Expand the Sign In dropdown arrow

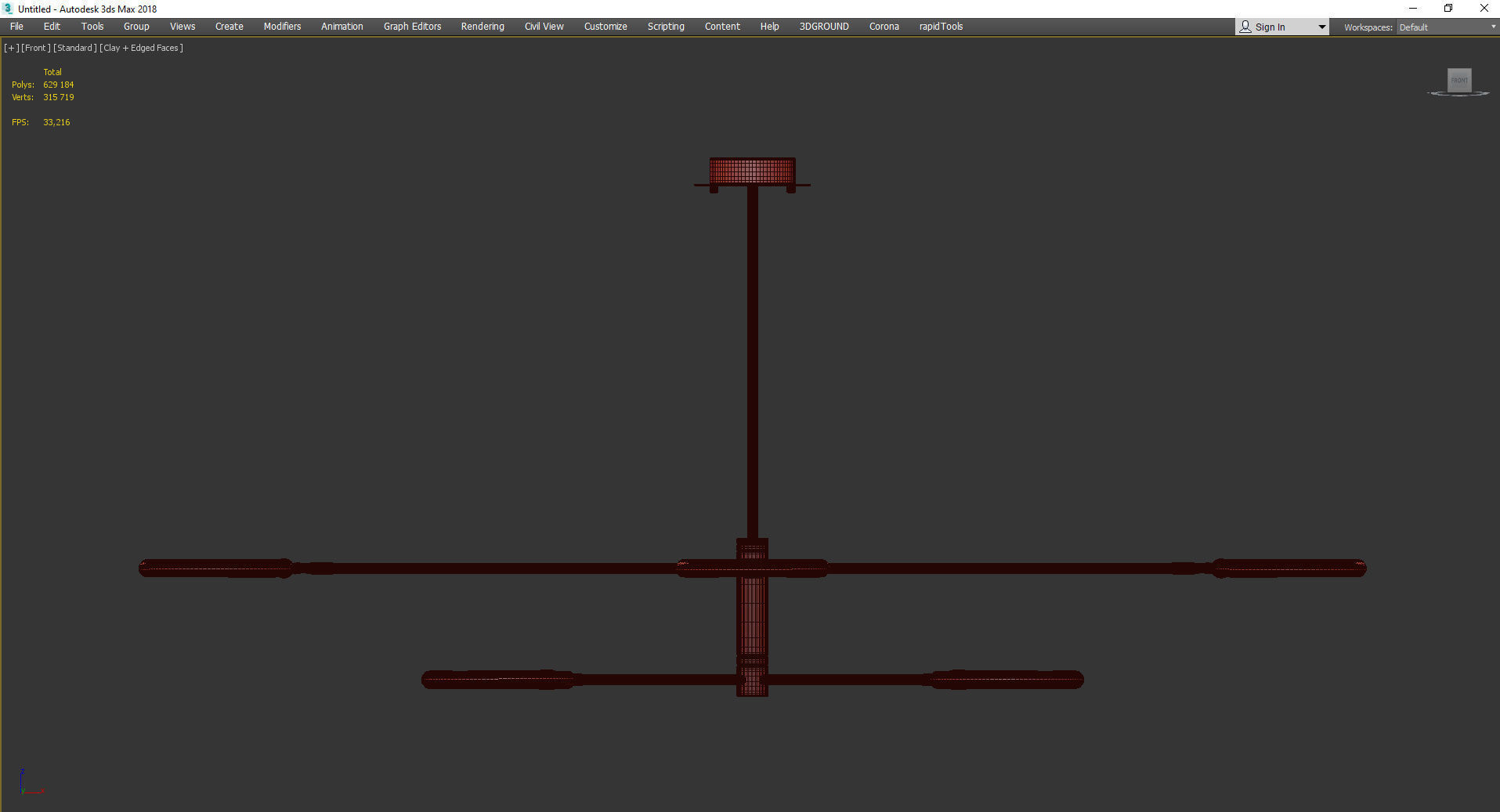(x=1322, y=27)
